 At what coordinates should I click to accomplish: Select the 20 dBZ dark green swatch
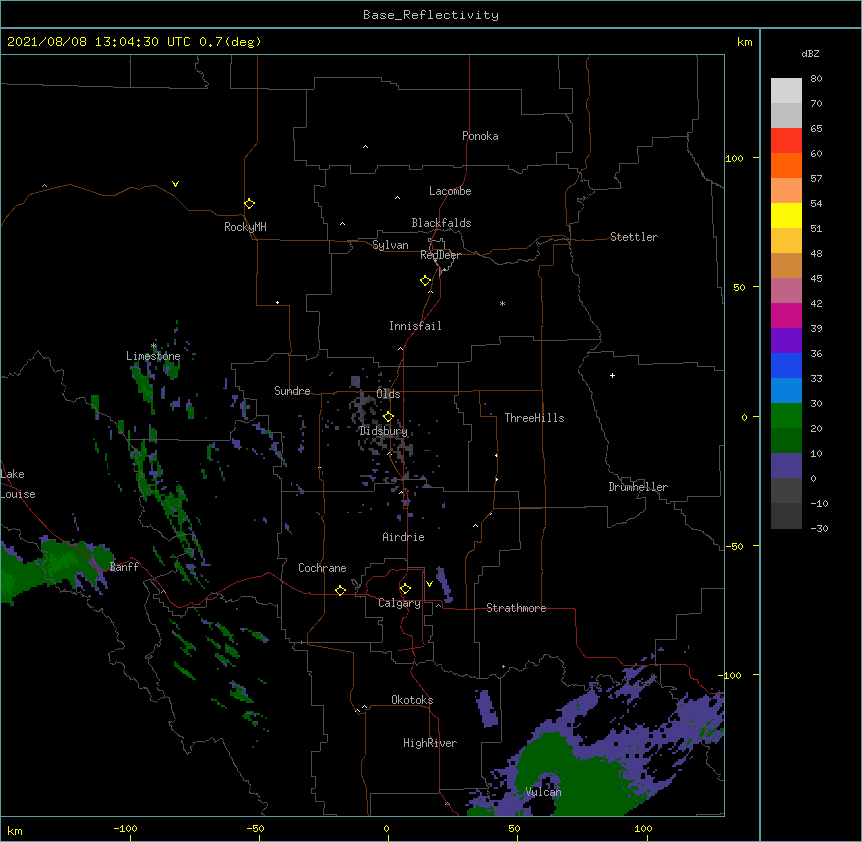786,440
